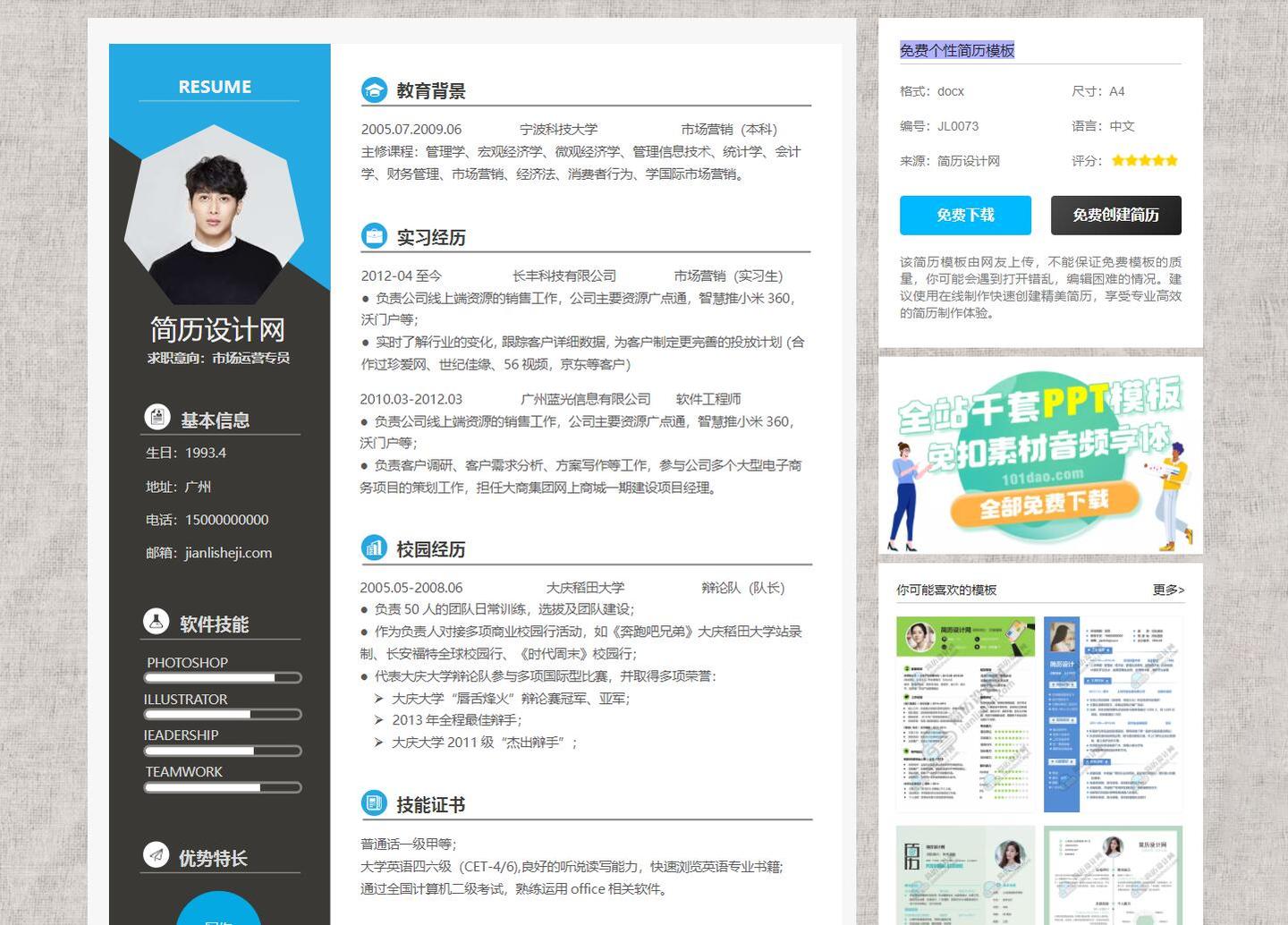This screenshot has width=1288, height=925.
Task: Click the graduation cap icon beside 教育背景
Action: click(374, 89)
